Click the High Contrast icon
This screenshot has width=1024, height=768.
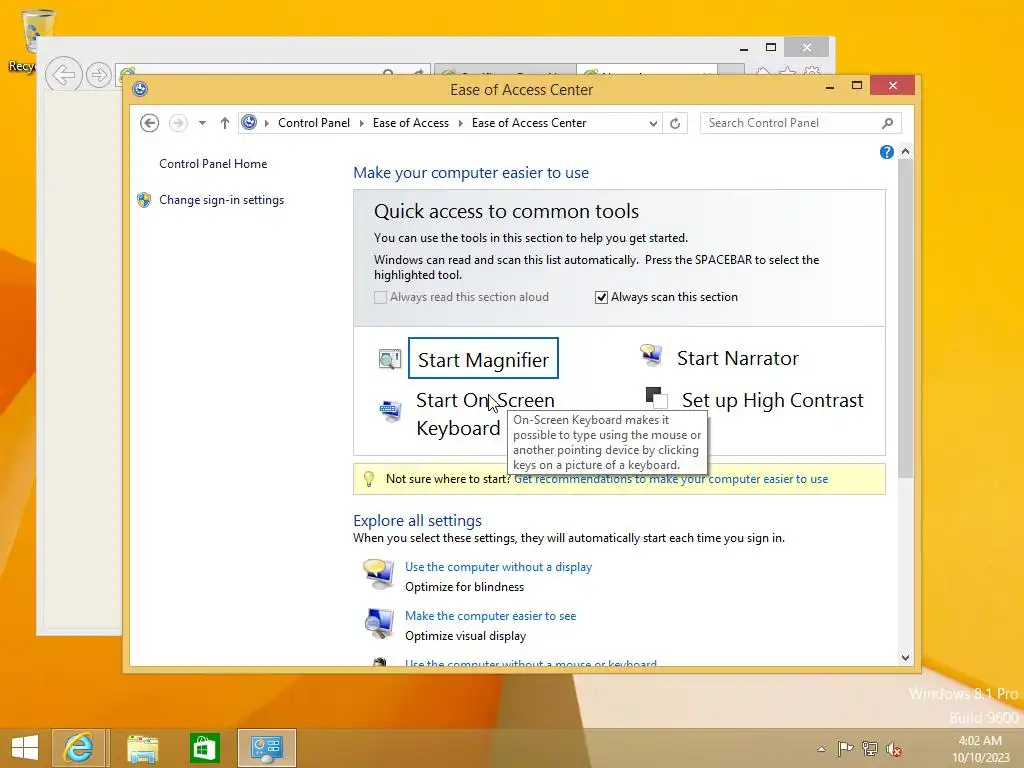[656, 398]
